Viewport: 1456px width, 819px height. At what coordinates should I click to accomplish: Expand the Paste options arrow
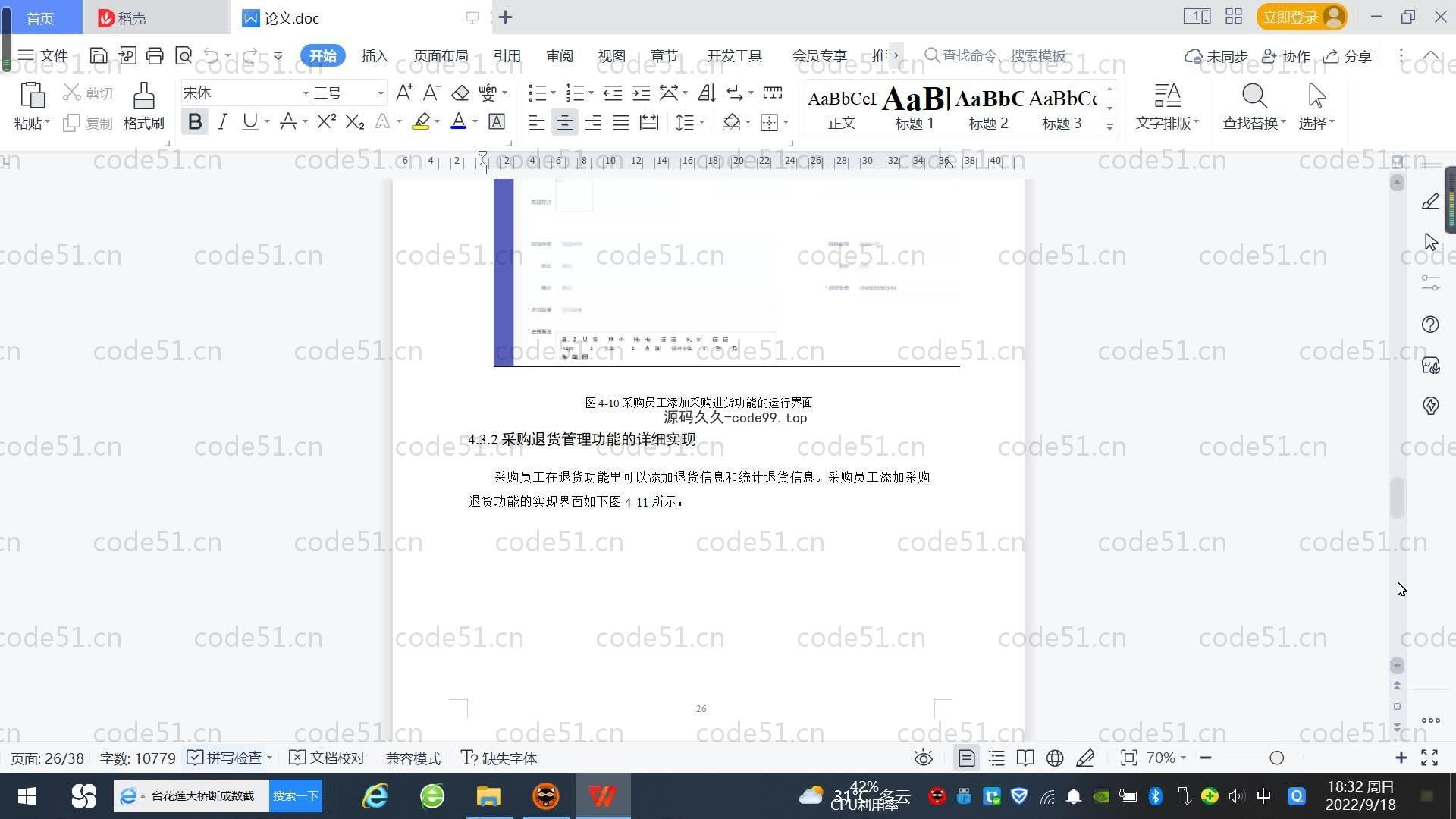(x=47, y=122)
